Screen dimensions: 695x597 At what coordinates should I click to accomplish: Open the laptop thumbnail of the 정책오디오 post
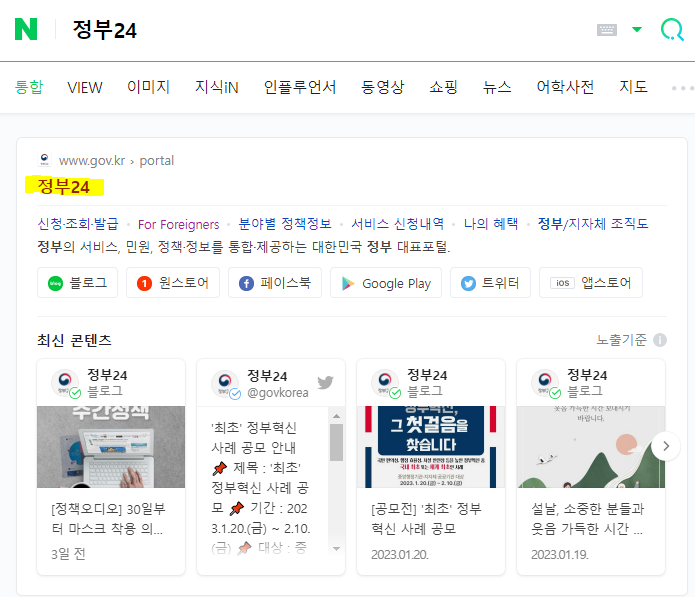pyautogui.click(x=111, y=447)
